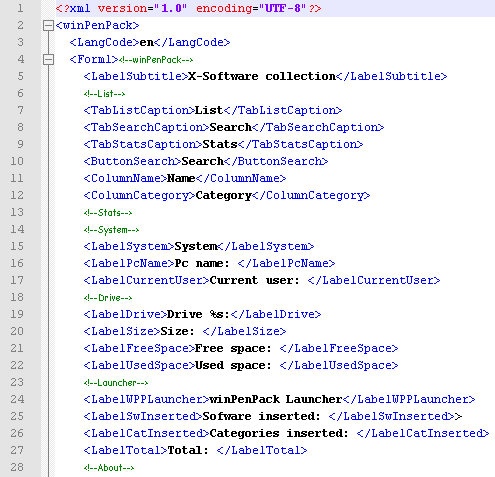
Task: Click the closing LabelDrive tag
Action: coord(276,314)
